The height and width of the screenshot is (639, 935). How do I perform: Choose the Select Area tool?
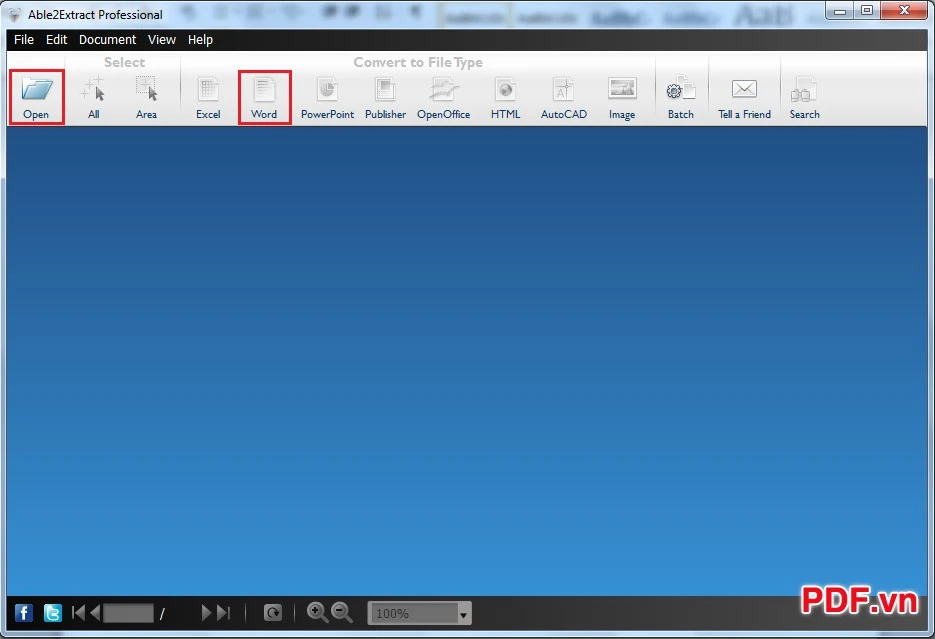point(146,97)
